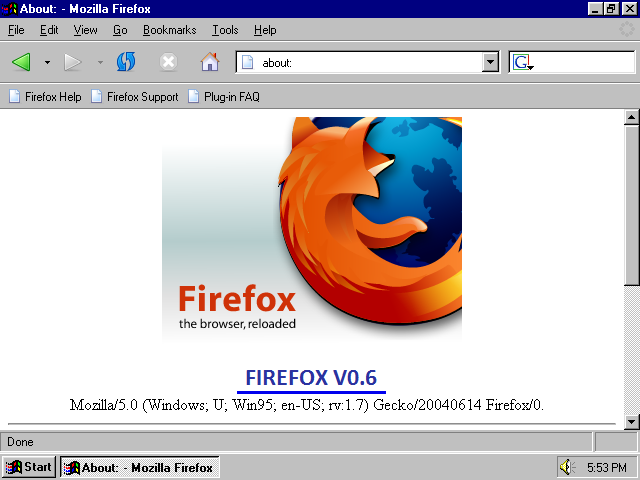Open the View menu
640x480 pixels.
tap(85, 30)
